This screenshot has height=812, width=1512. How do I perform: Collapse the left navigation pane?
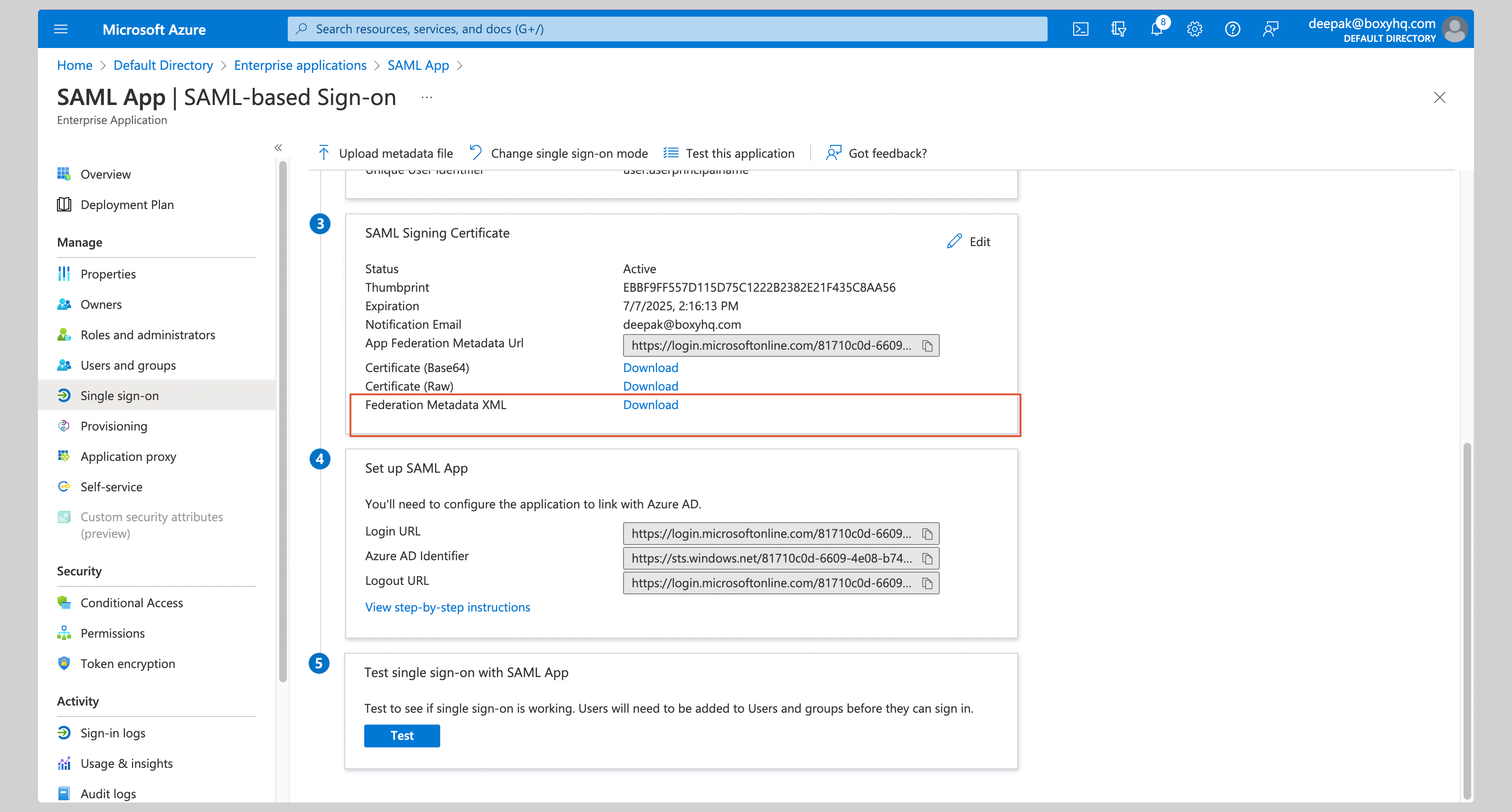pyautogui.click(x=278, y=148)
